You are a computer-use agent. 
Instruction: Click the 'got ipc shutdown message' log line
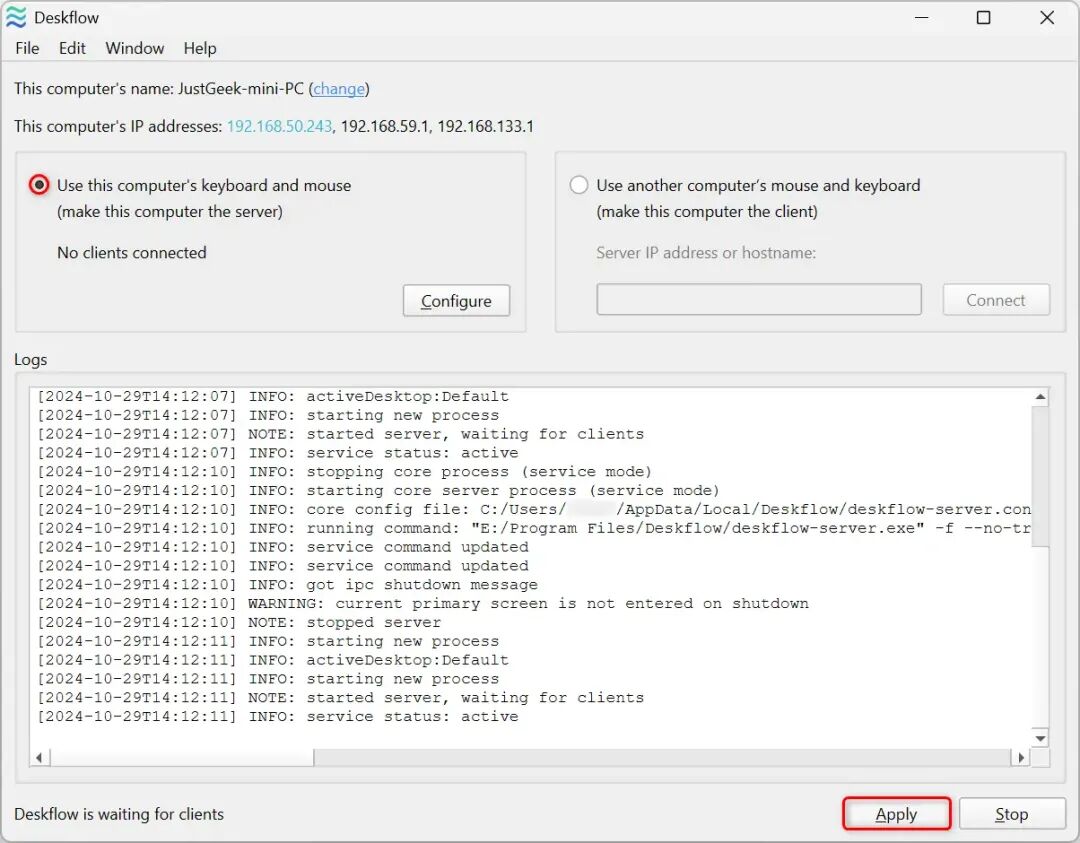point(287,585)
